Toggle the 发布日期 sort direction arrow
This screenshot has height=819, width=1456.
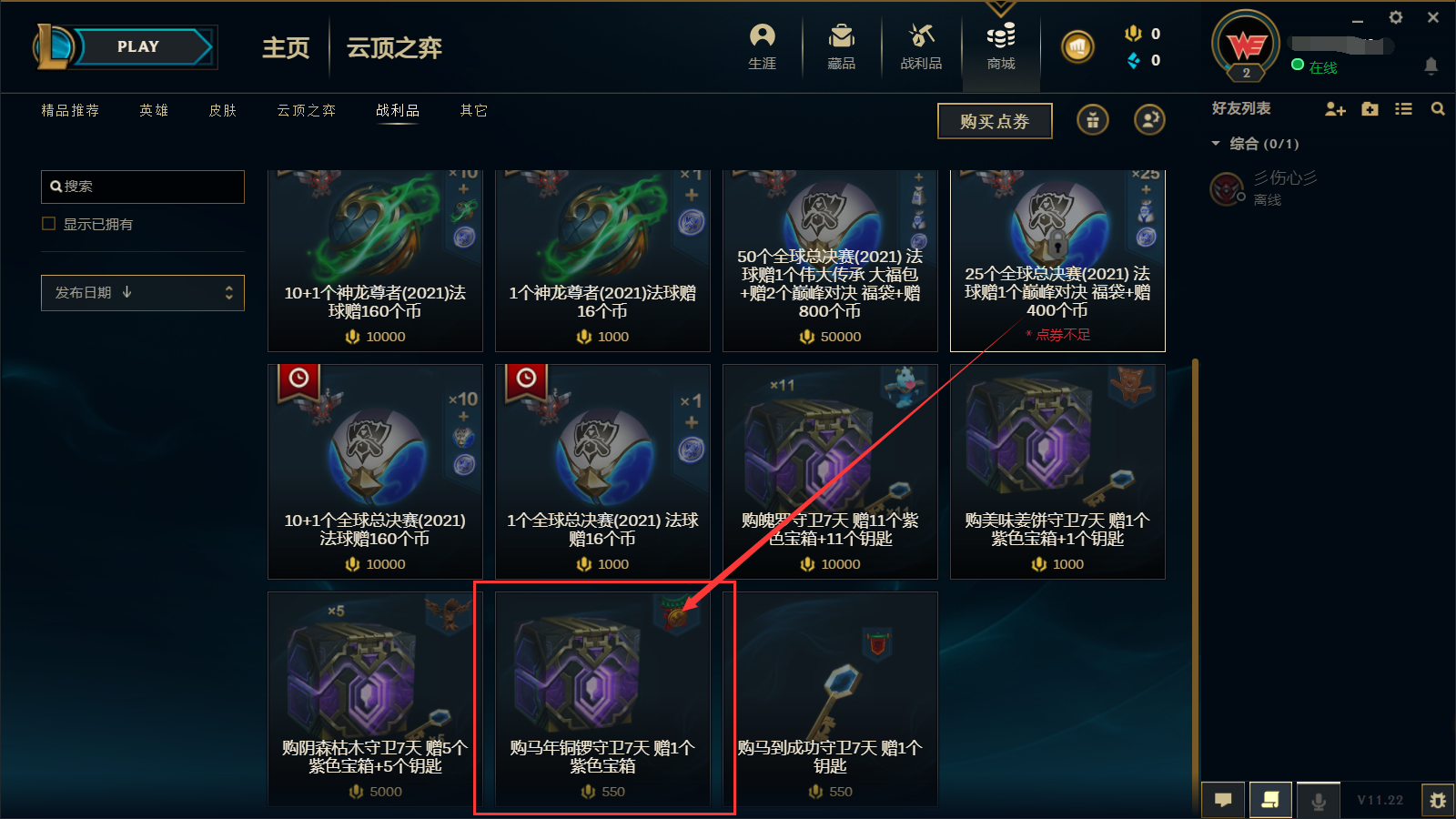(x=126, y=292)
